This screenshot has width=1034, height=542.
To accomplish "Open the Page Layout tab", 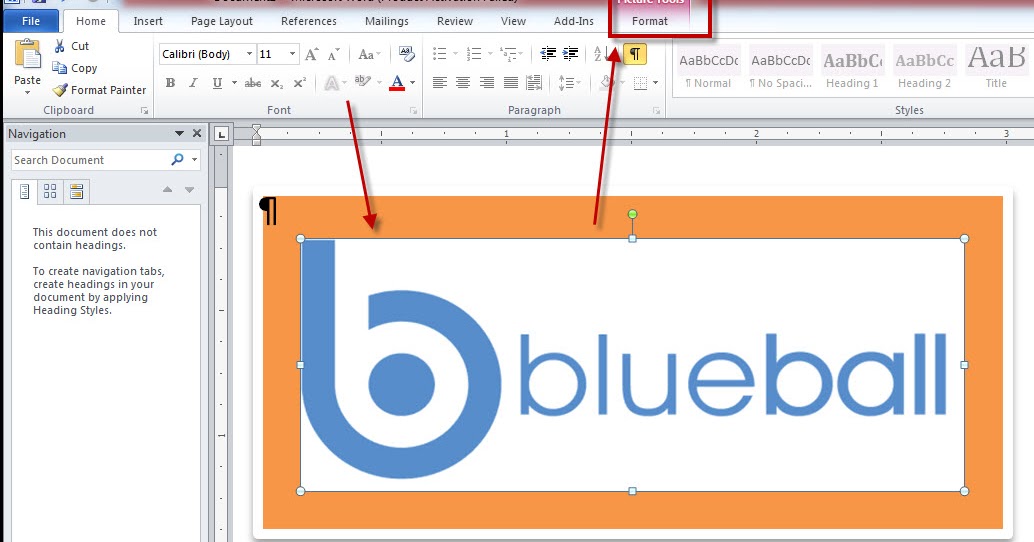I will click(x=222, y=21).
